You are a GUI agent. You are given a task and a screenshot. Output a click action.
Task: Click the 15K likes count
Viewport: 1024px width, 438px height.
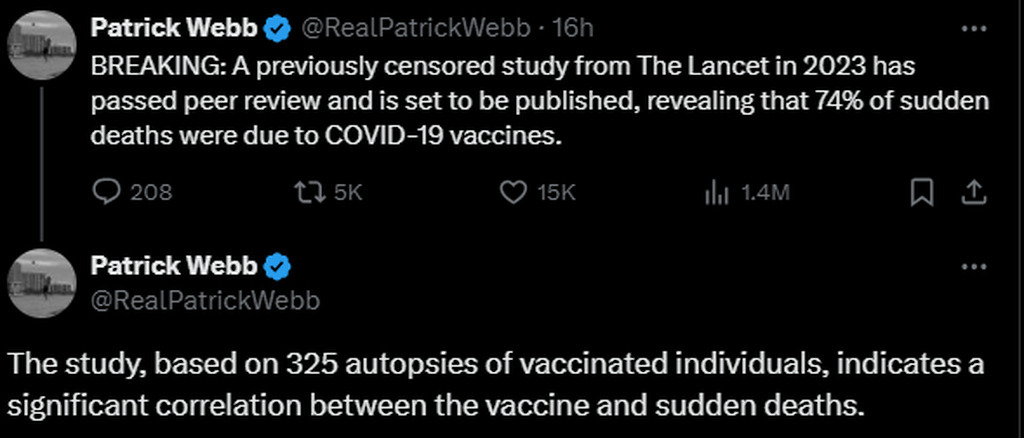click(x=556, y=192)
